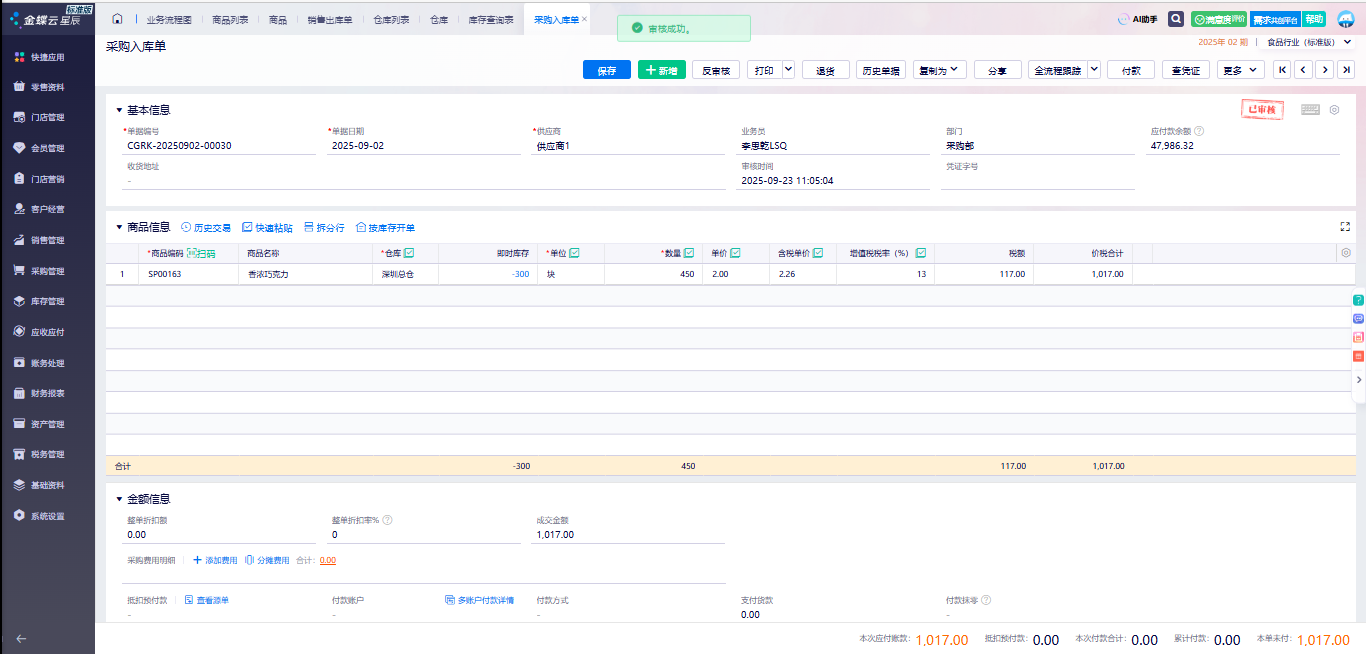Switch to the 库存查询表 tab
Viewport: 1366px width, 654px height.
tap(491, 19)
